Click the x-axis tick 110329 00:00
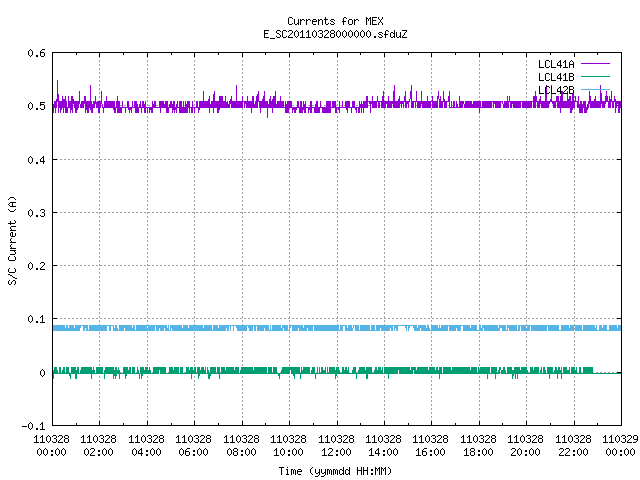Viewport: 640px width, 480px height. 620,445
